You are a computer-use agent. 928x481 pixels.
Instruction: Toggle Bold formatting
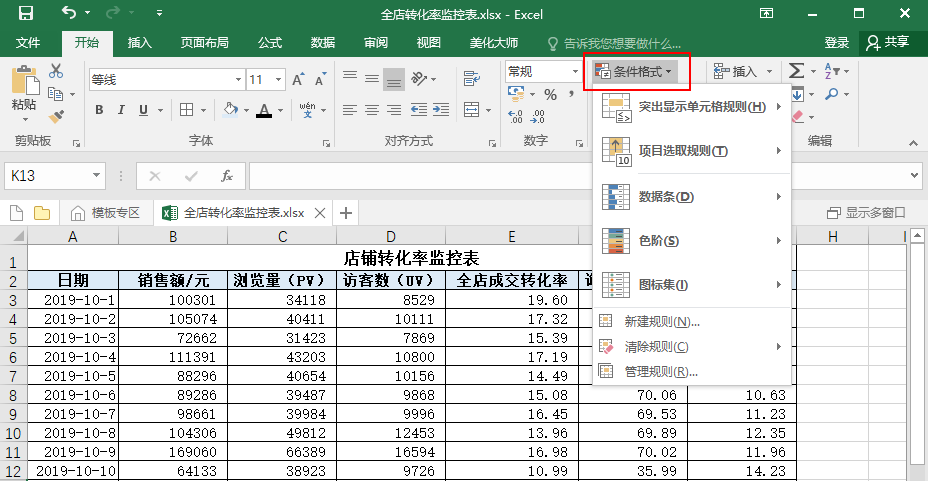(99, 109)
